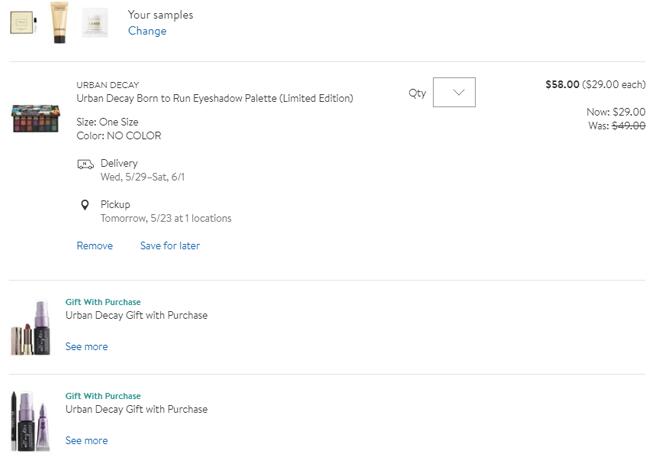Click the pickup location pin icon
Screen dimensions: 650x472
click(x=85, y=205)
